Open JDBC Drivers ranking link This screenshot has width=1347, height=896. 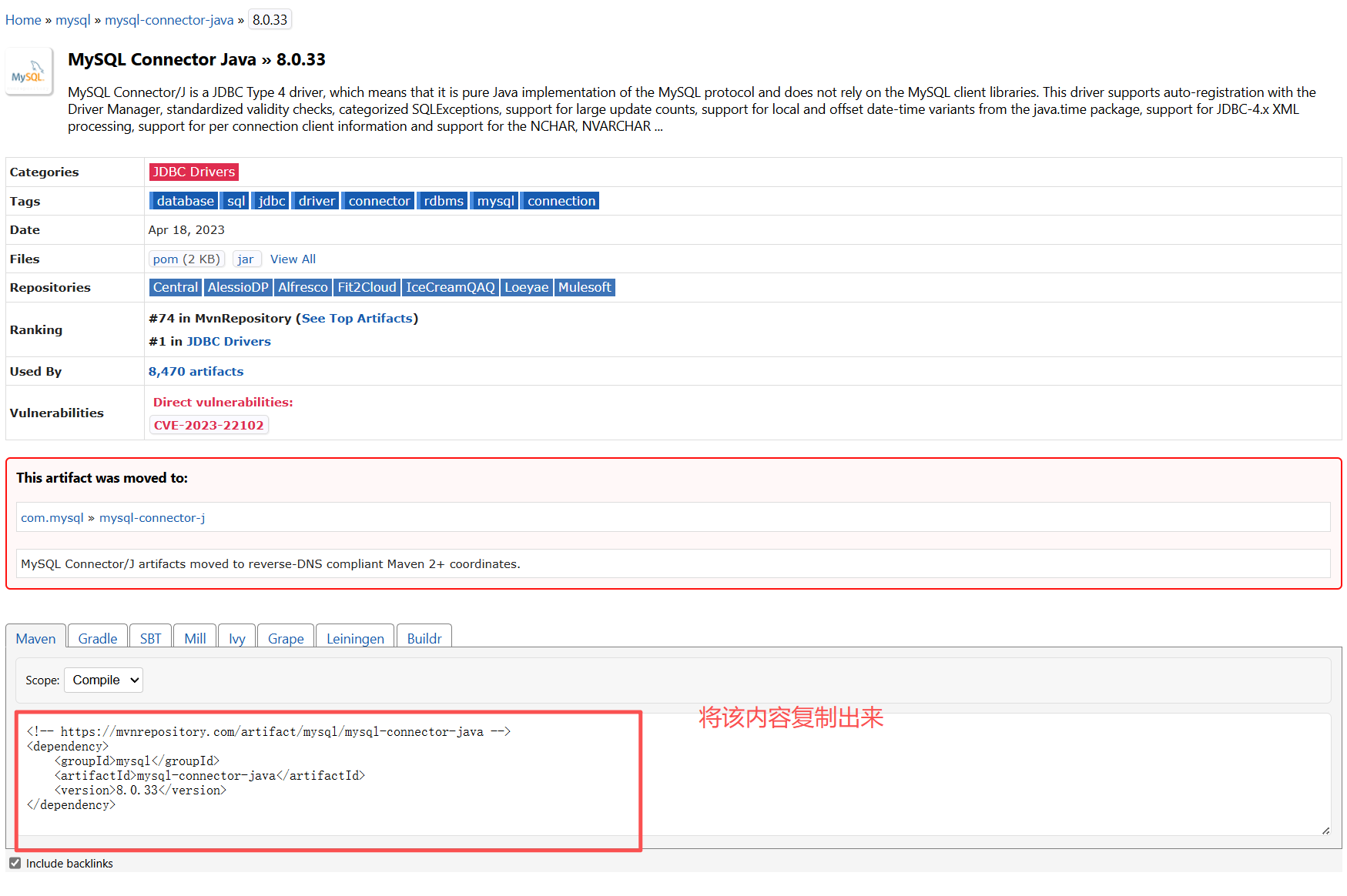click(229, 342)
